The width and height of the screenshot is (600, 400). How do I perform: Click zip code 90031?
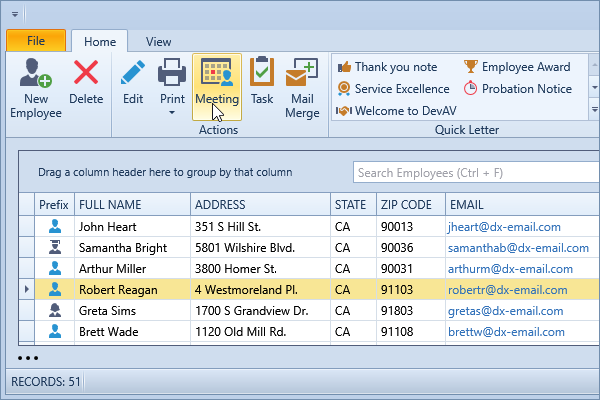click(x=397, y=269)
